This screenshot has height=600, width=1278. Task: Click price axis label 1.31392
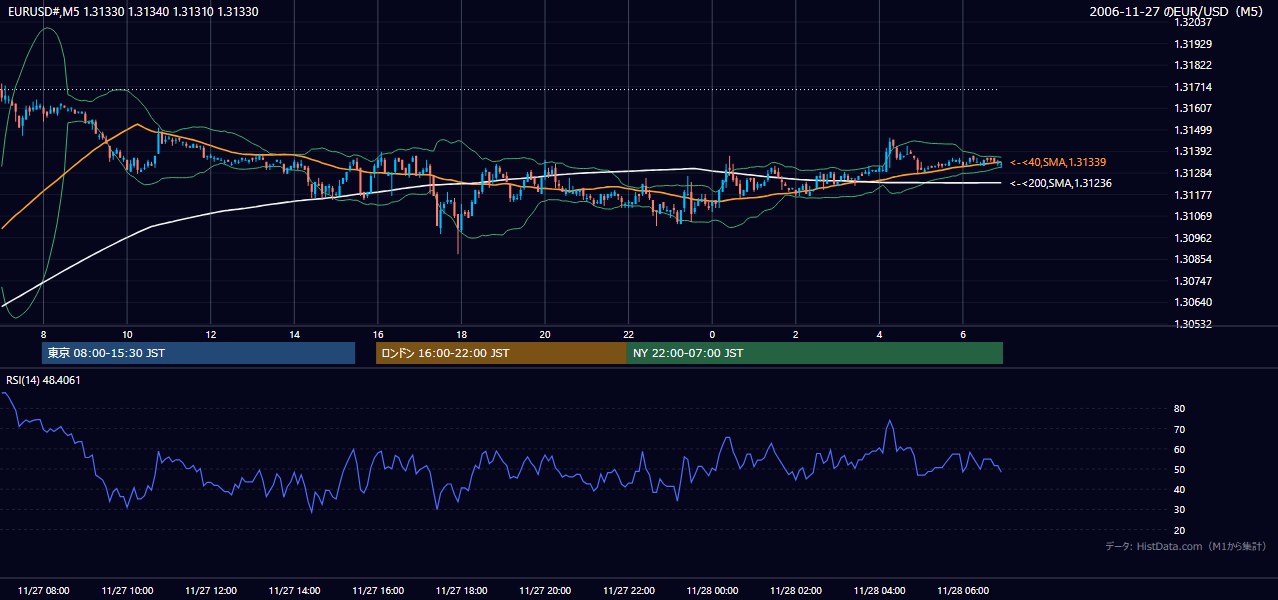(x=1193, y=151)
